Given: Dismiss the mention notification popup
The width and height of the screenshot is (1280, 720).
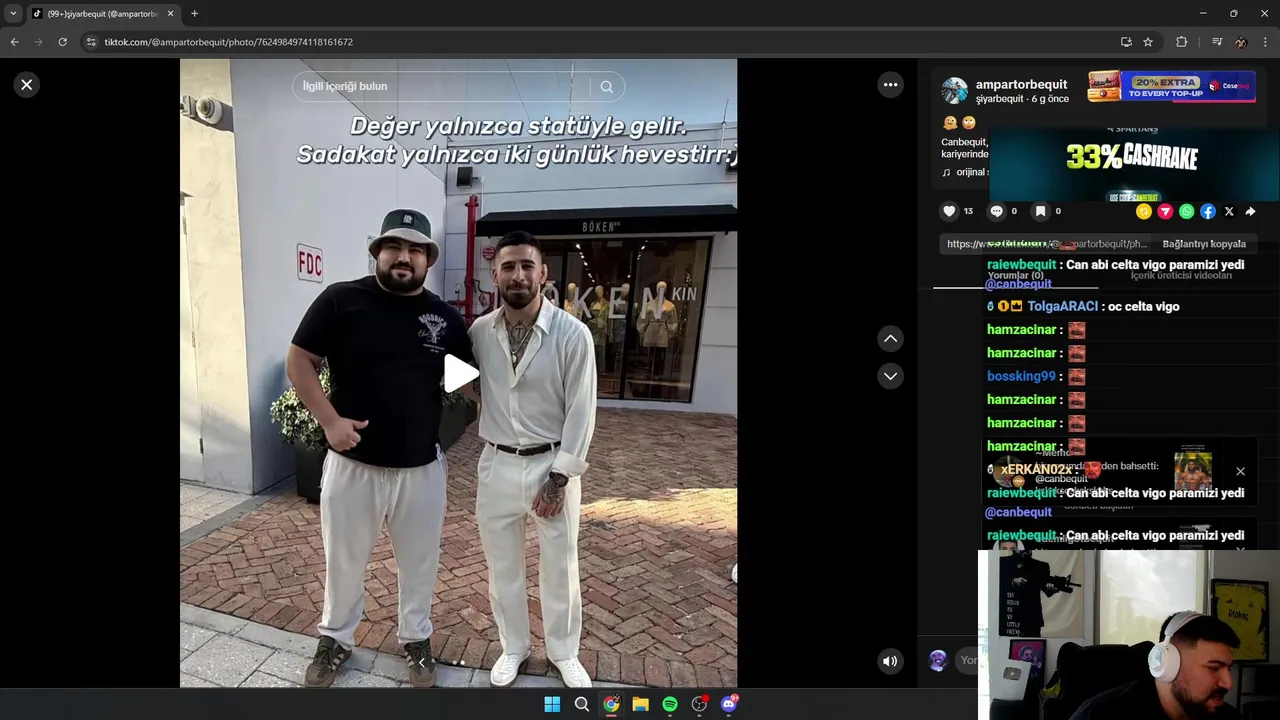Looking at the screenshot, I should pos(1240,471).
